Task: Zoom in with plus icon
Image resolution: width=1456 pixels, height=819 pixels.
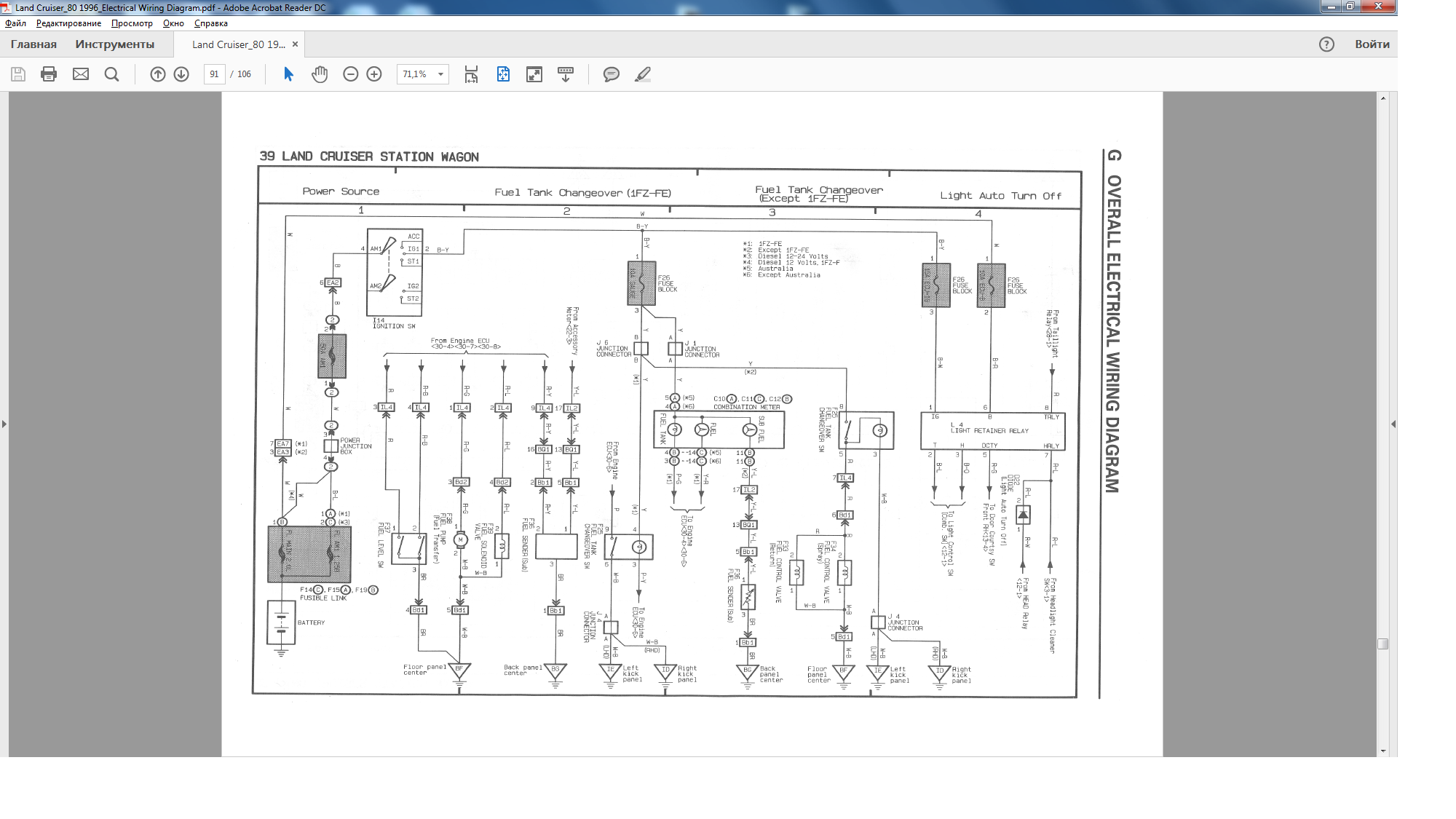Action: click(x=374, y=74)
